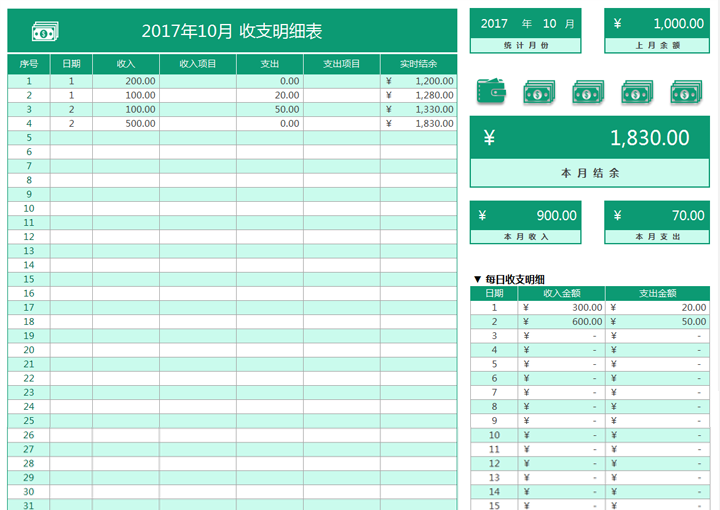Click the 本月结余 1,830.00 total box

pyautogui.click(x=589, y=138)
